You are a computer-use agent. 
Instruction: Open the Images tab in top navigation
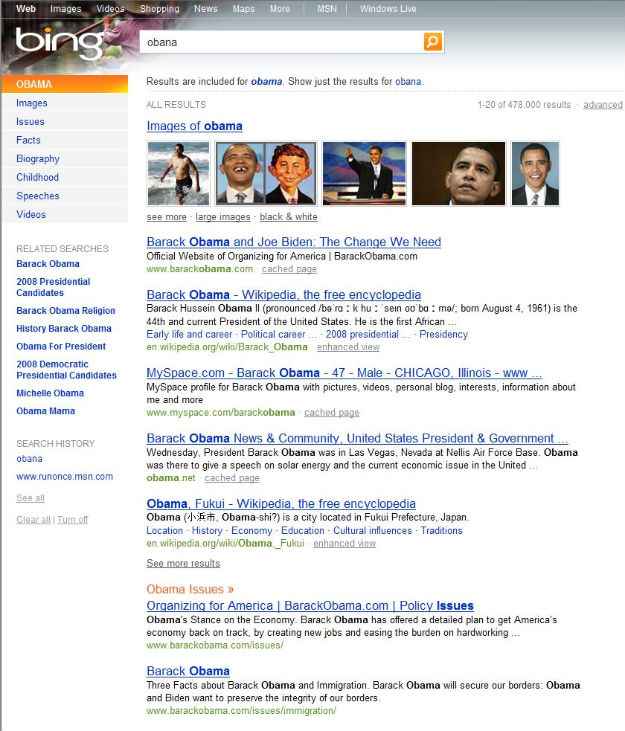point(65,8)
